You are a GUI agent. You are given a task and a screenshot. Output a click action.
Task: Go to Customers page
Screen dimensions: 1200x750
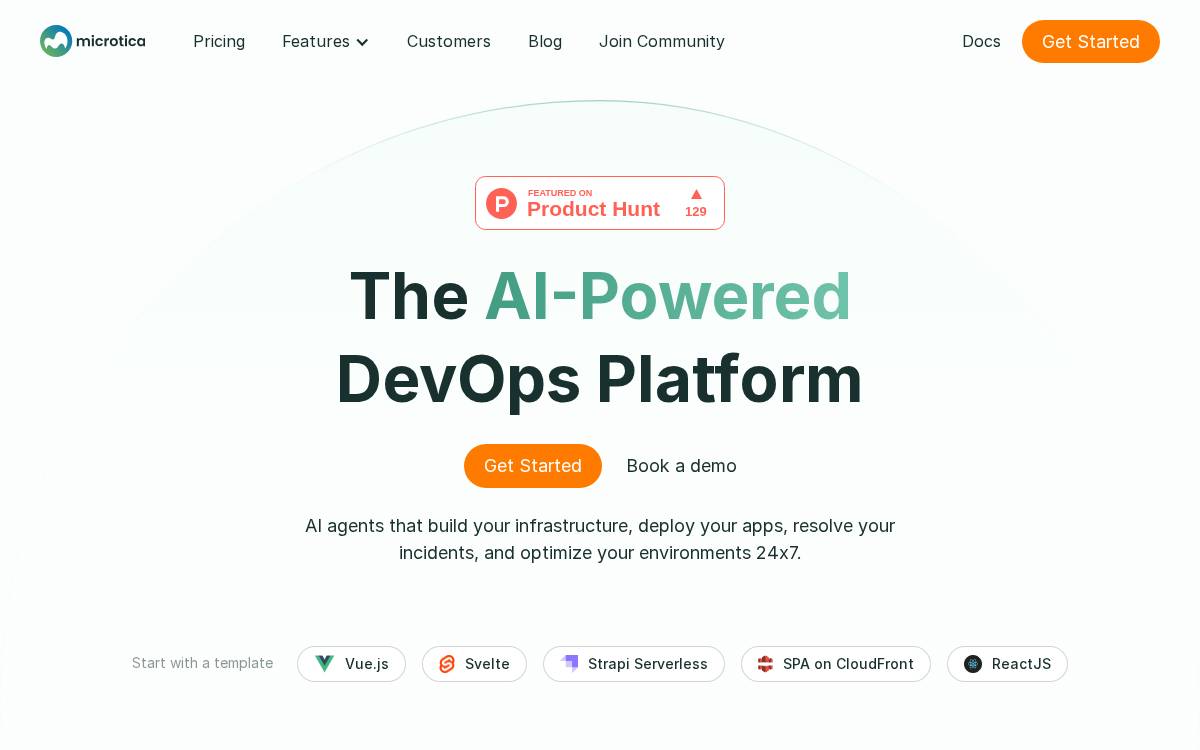coord(449,41)
